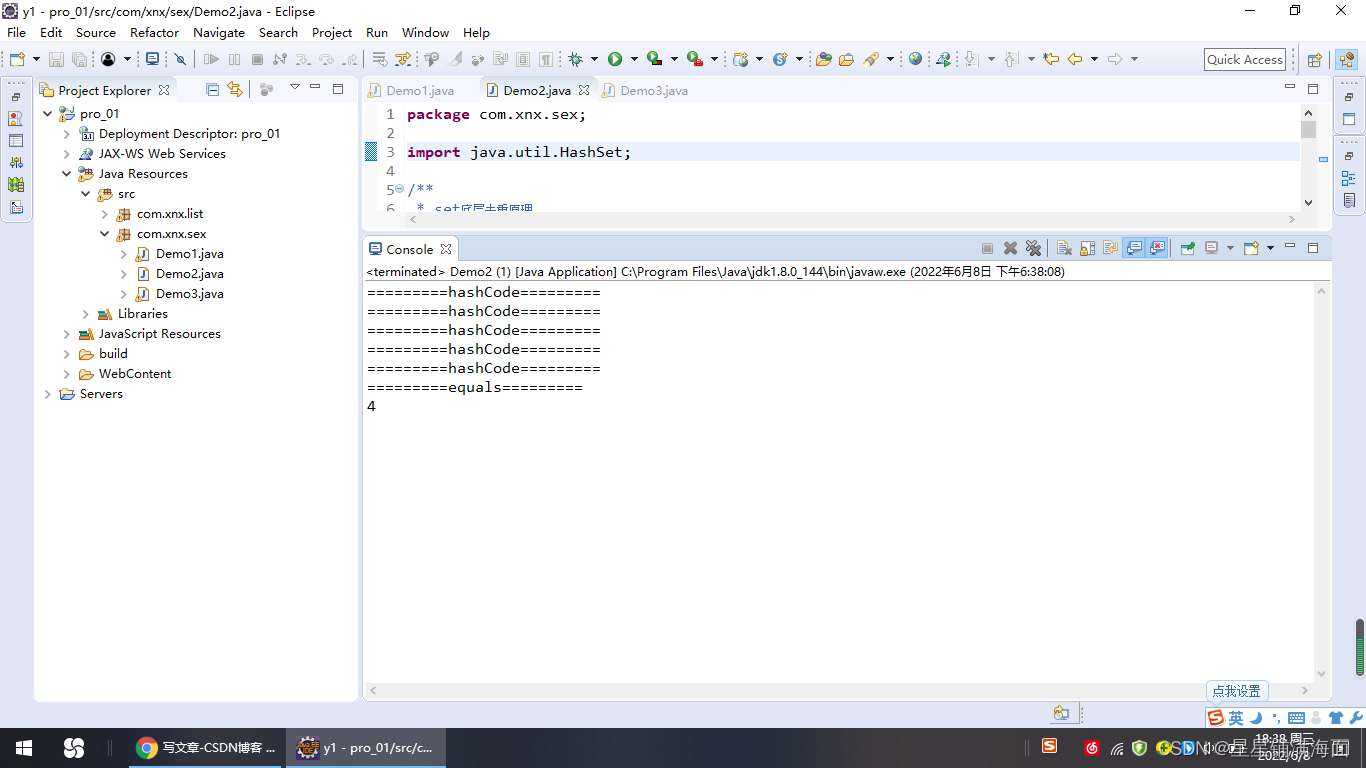Image resolution: width=1366 pixels, height=768 pixels.
Task: Open the File menu
Action: [x=16, y=32]
